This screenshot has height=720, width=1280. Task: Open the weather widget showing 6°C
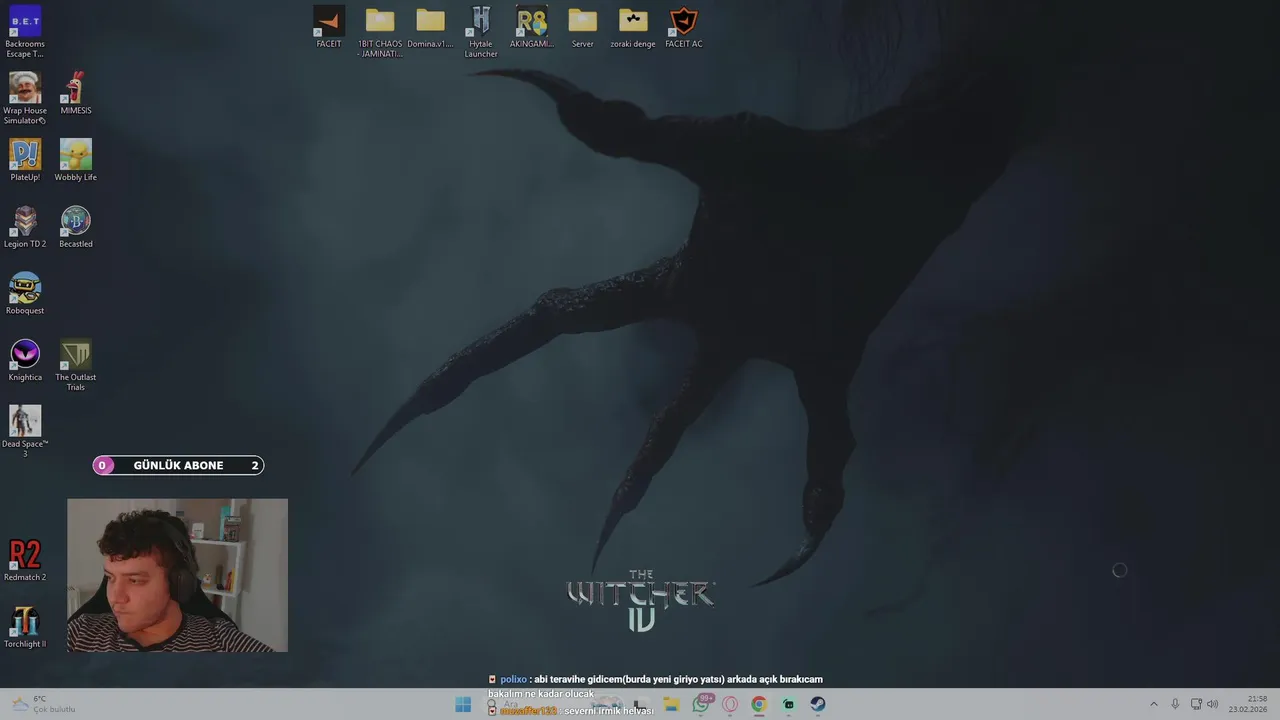(42, 704)
